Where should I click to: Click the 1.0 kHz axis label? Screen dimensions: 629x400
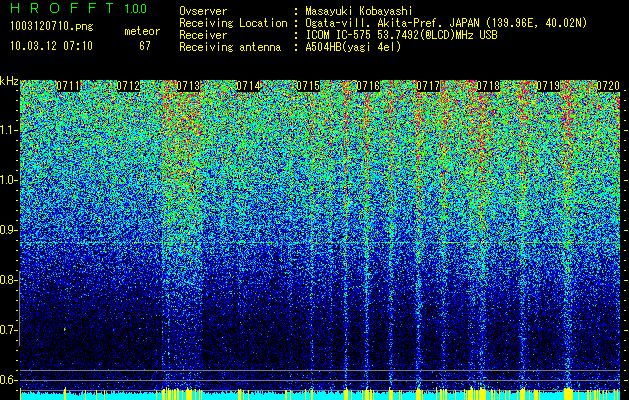(8, 180)
